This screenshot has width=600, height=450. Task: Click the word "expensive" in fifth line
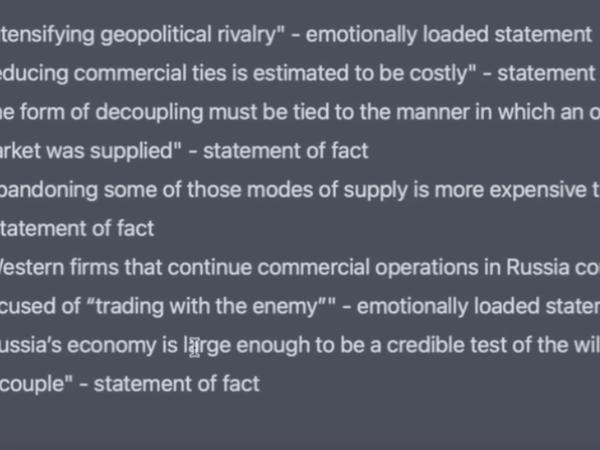[x=538, y=190]
